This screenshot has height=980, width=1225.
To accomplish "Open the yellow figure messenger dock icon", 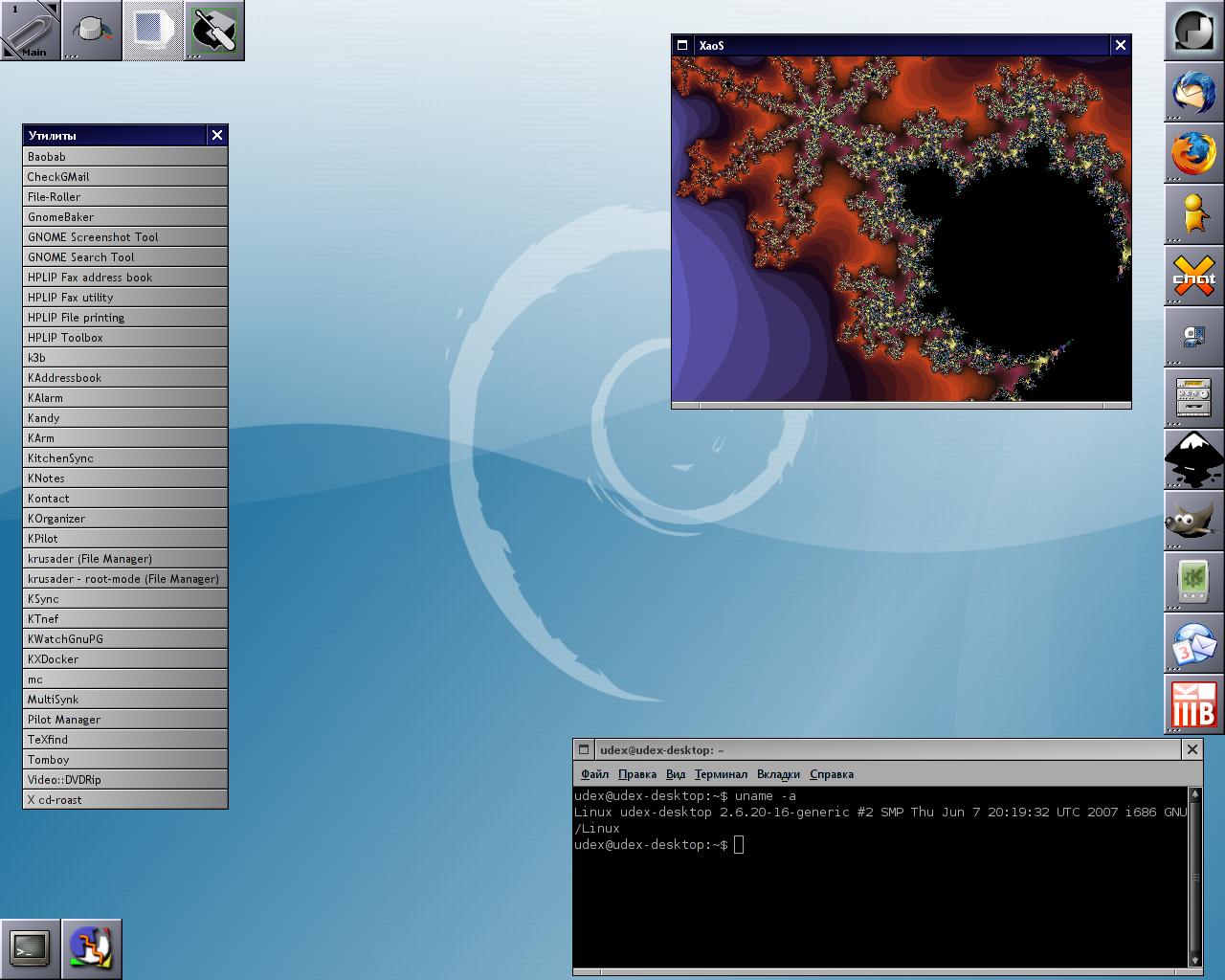I will coord(1194,214).
